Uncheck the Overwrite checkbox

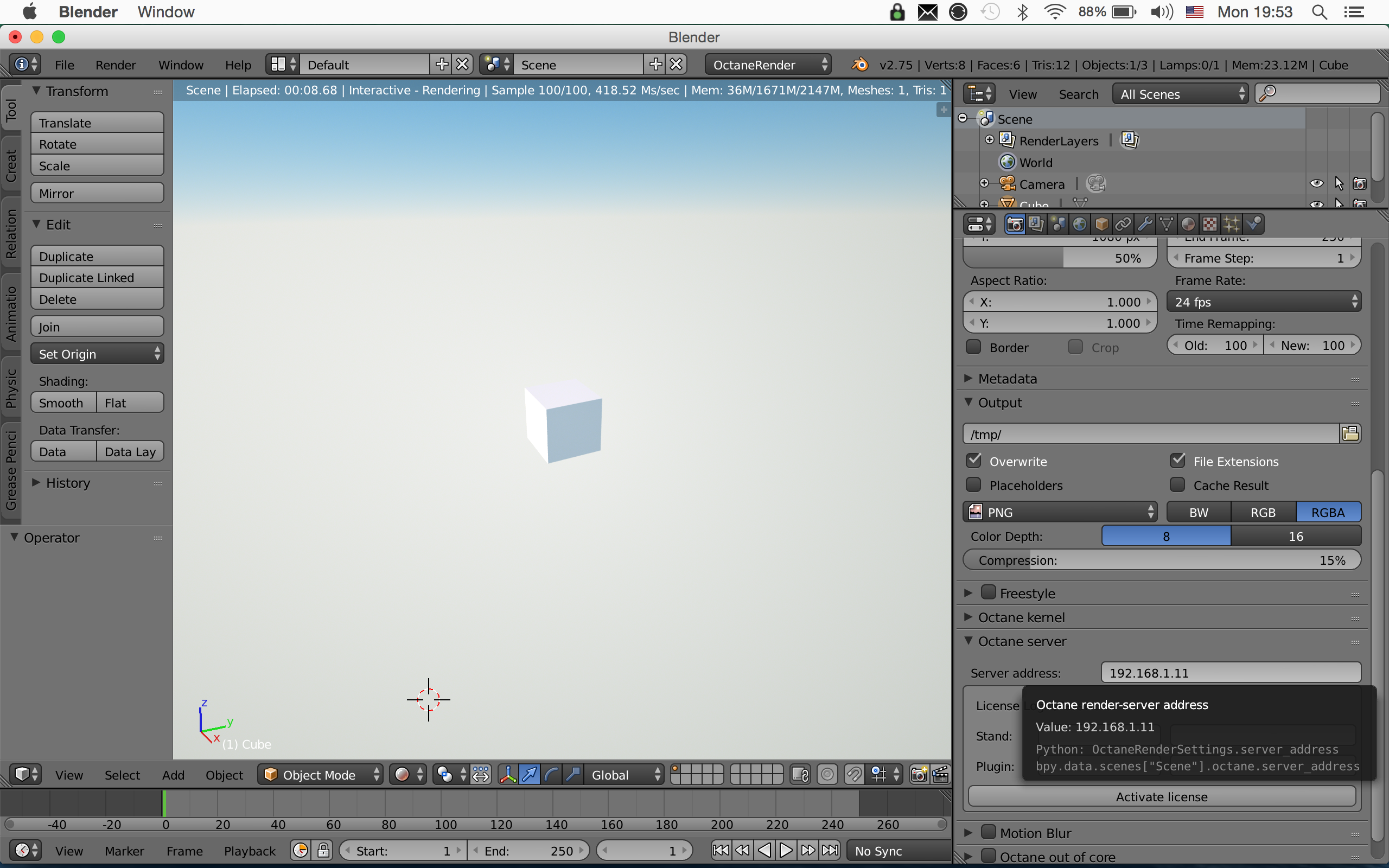pos(974,461)
